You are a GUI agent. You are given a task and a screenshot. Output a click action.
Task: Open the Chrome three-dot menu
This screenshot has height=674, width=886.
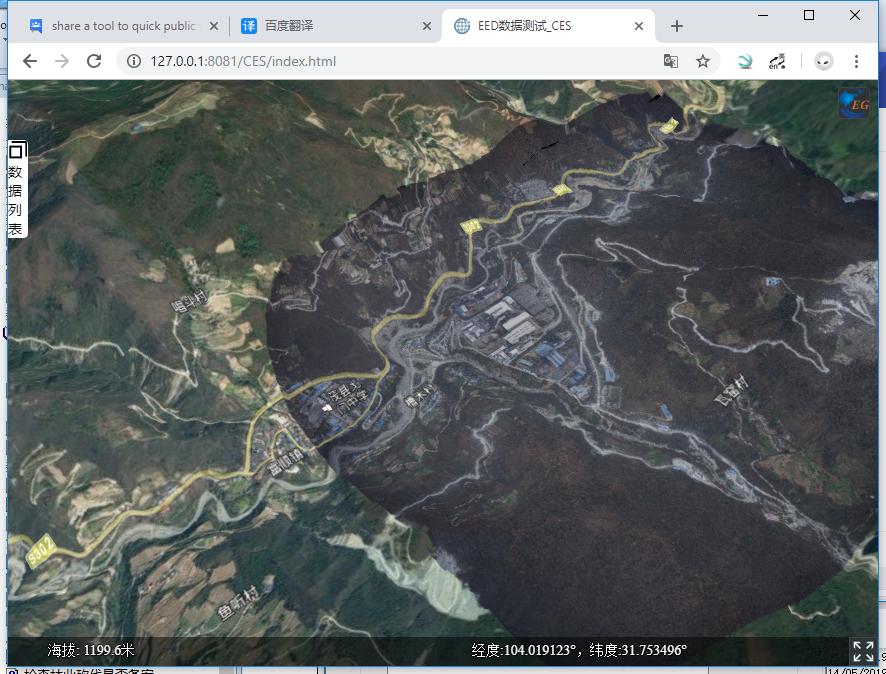coord(856,61)
